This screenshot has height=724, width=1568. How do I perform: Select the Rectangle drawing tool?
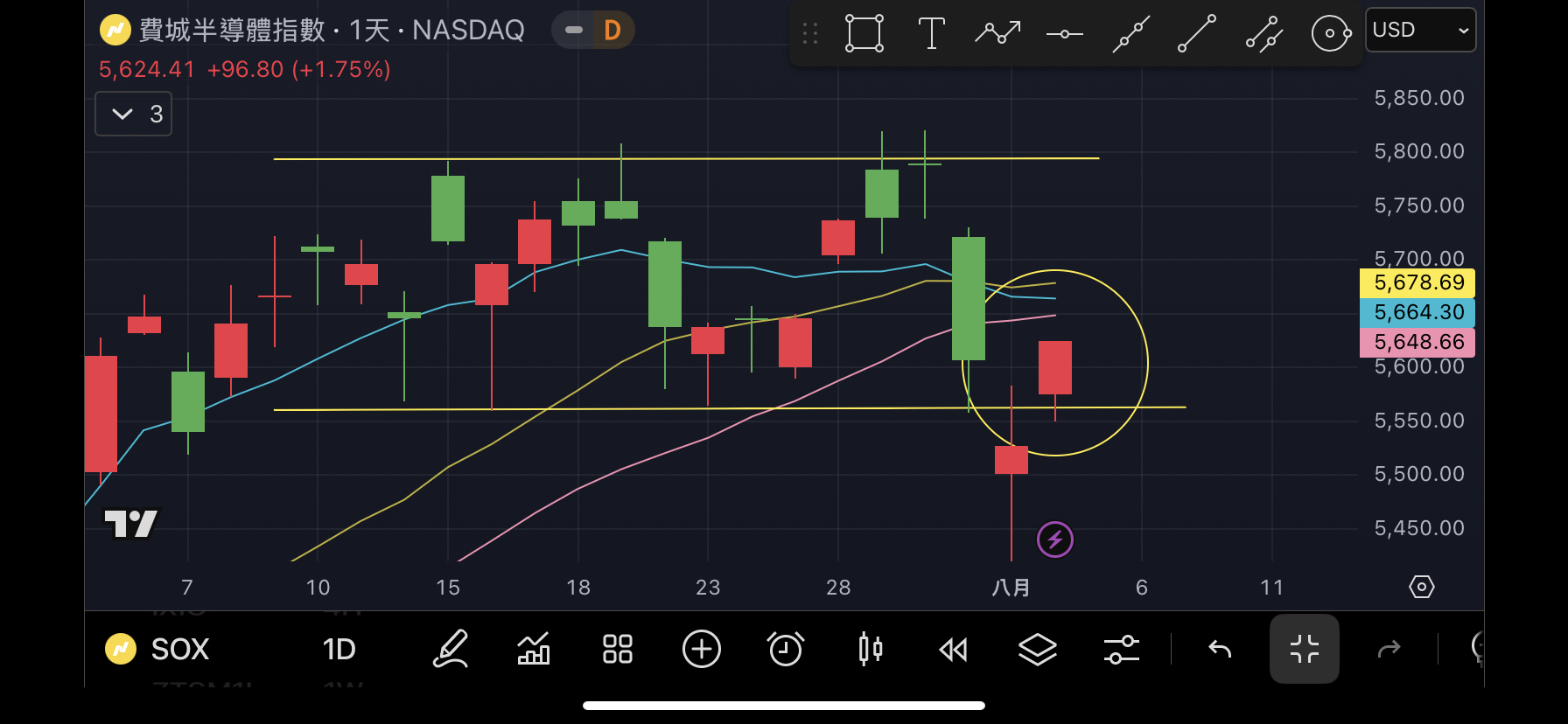864,33
